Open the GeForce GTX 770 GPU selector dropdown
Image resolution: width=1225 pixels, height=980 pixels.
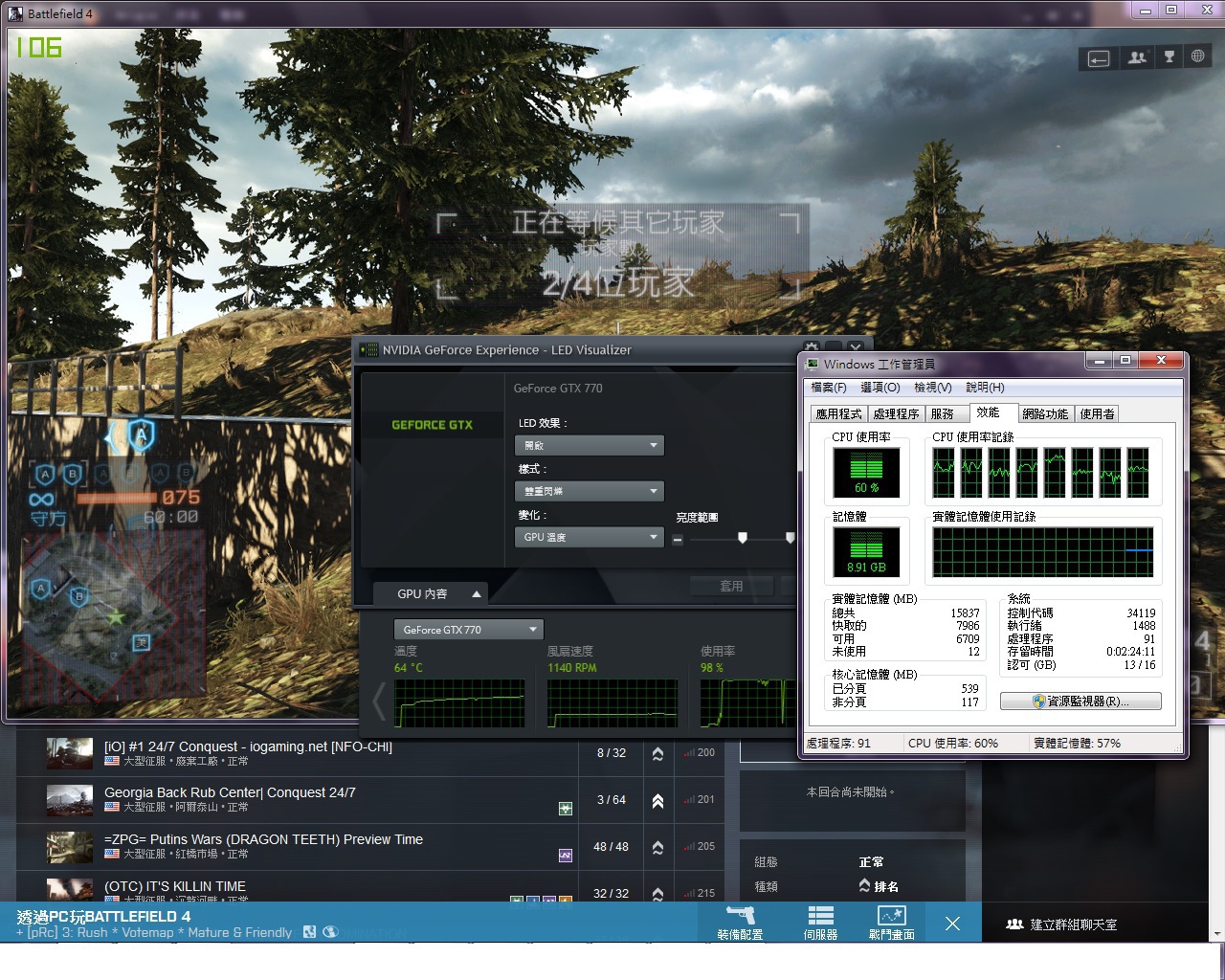(469, 630)
